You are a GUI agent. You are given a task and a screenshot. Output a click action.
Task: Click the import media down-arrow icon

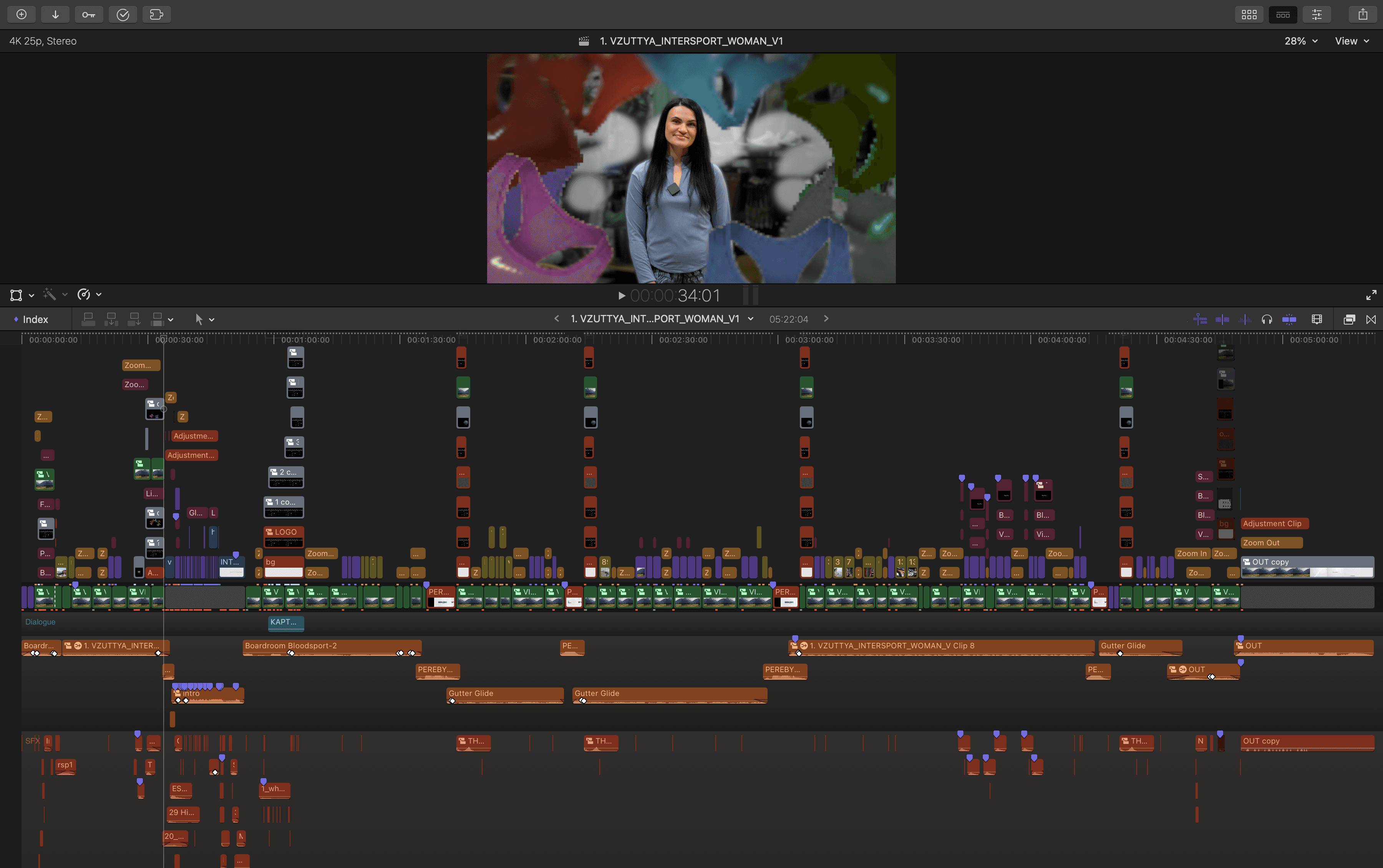55,14
